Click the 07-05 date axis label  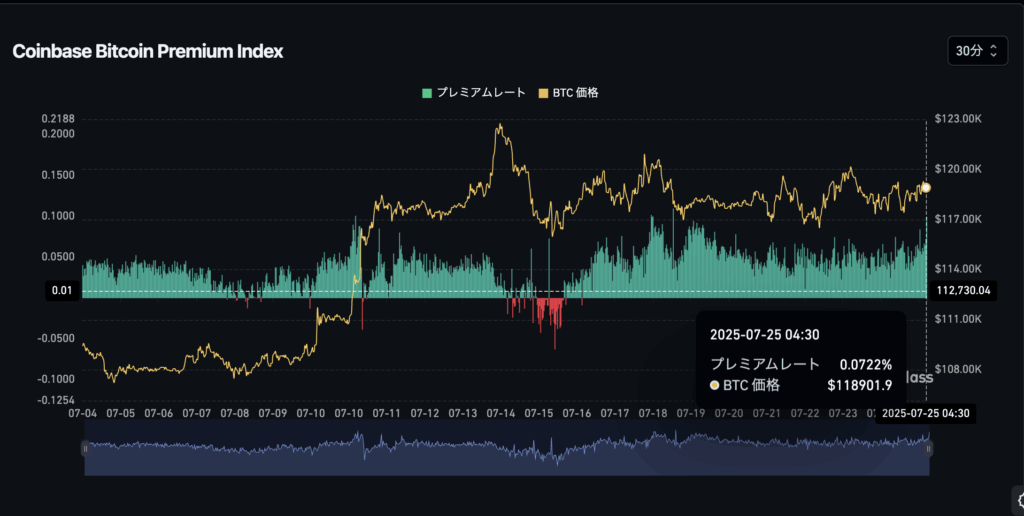pyautogui.click(x=120, y=413)
